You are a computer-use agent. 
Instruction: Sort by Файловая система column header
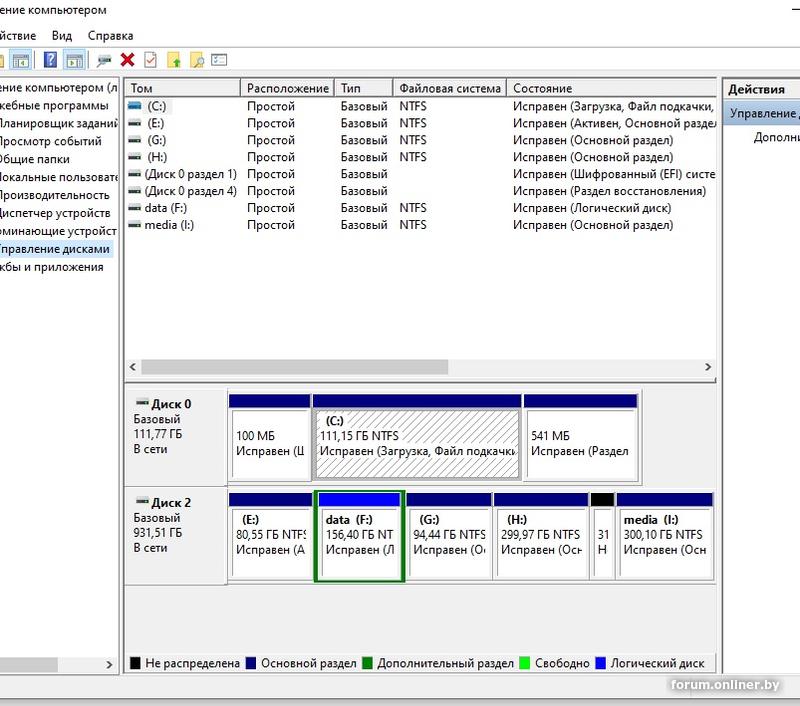click(x=449, y=88)
